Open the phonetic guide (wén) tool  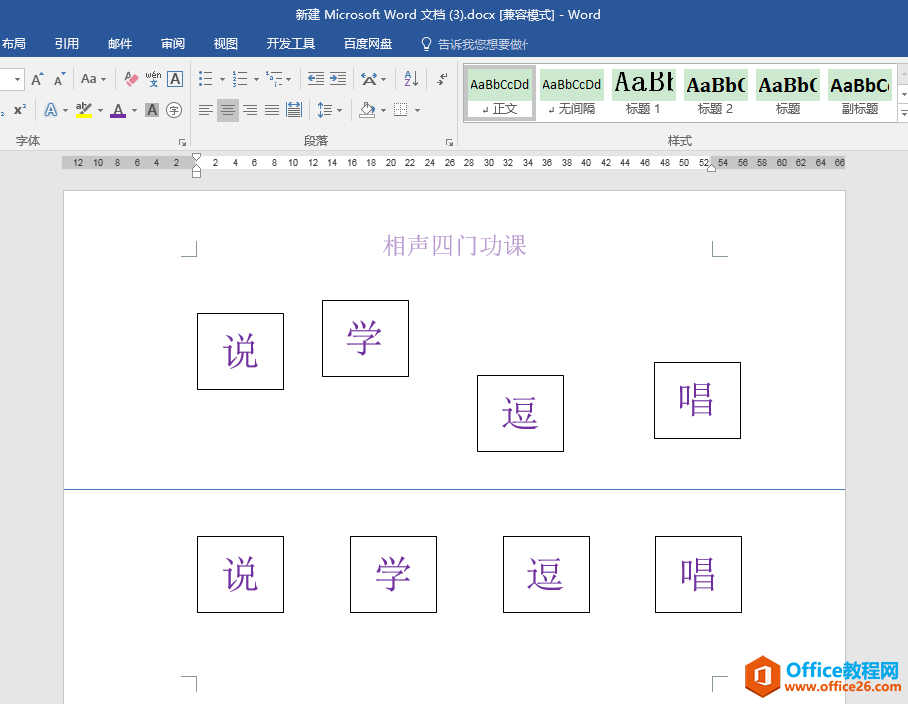[153, 79]
